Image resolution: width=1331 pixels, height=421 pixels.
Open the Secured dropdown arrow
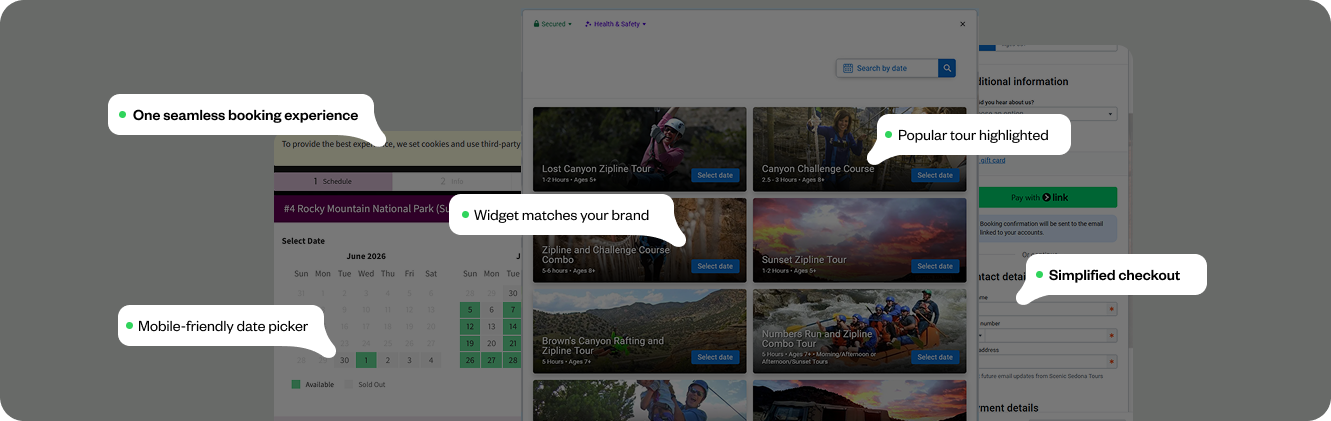coord(570,24)
